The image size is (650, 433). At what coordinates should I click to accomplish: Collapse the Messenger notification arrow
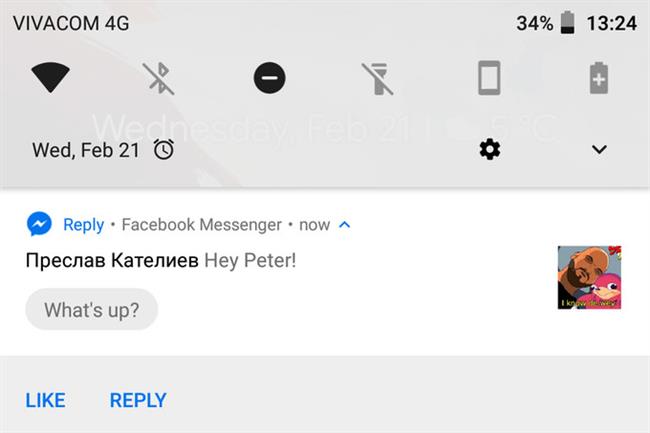point(344,225)
